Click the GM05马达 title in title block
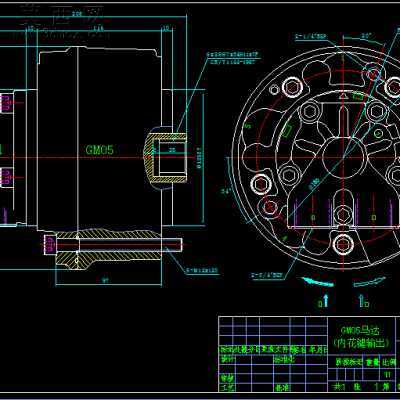 [360, 331]
